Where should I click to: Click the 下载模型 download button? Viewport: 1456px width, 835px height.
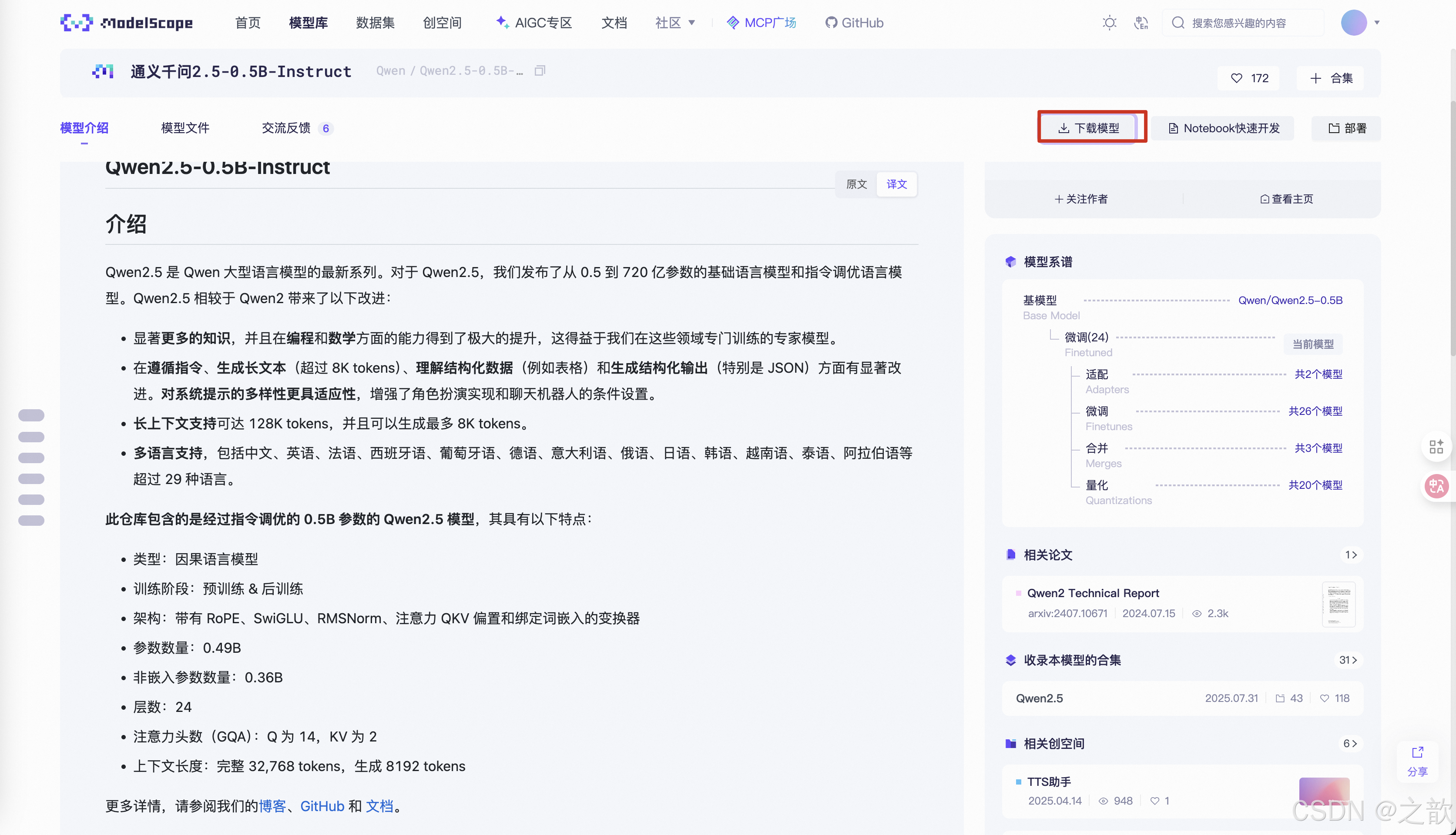pos(1088,128)
